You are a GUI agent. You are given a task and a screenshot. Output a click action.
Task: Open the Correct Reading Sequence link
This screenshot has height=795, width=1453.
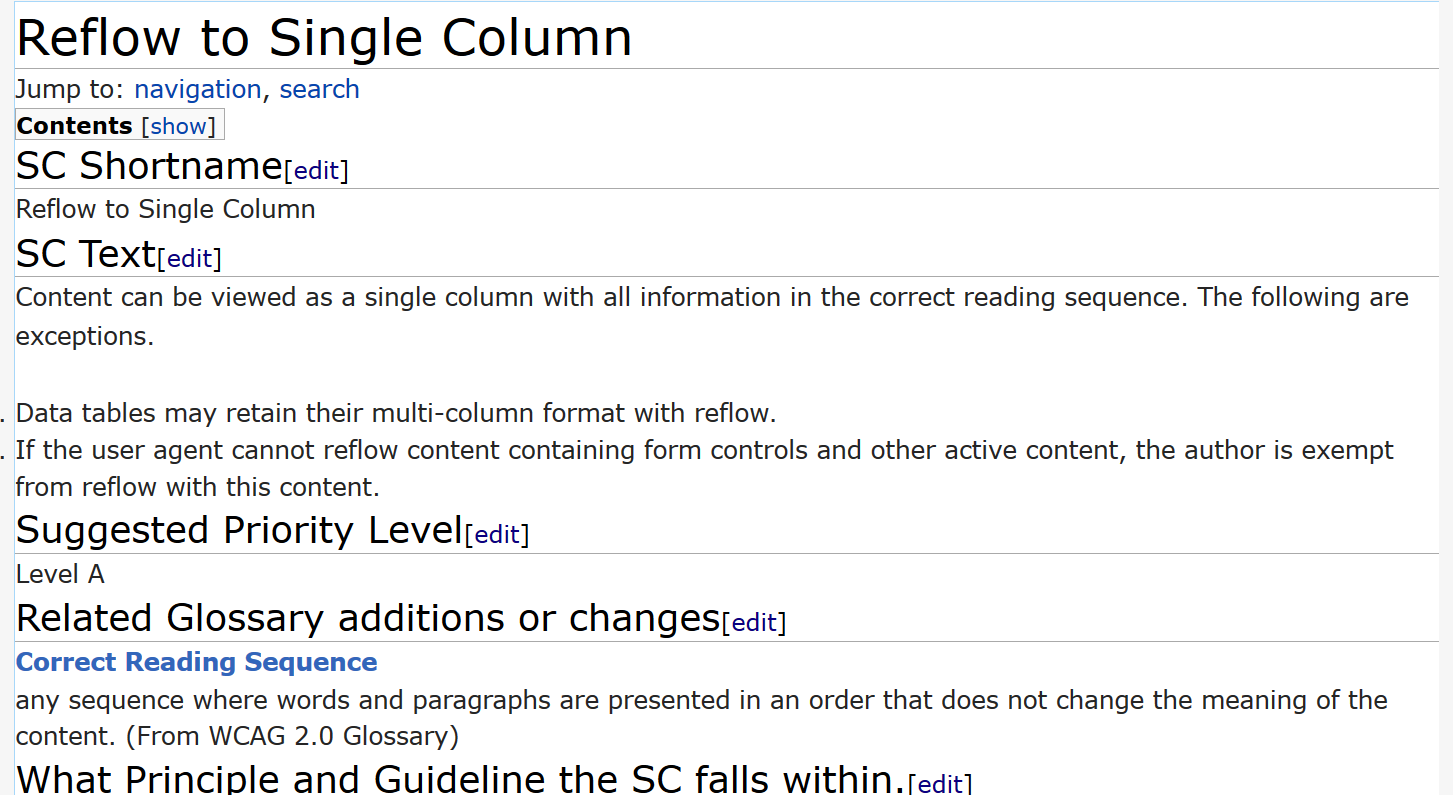197,663
